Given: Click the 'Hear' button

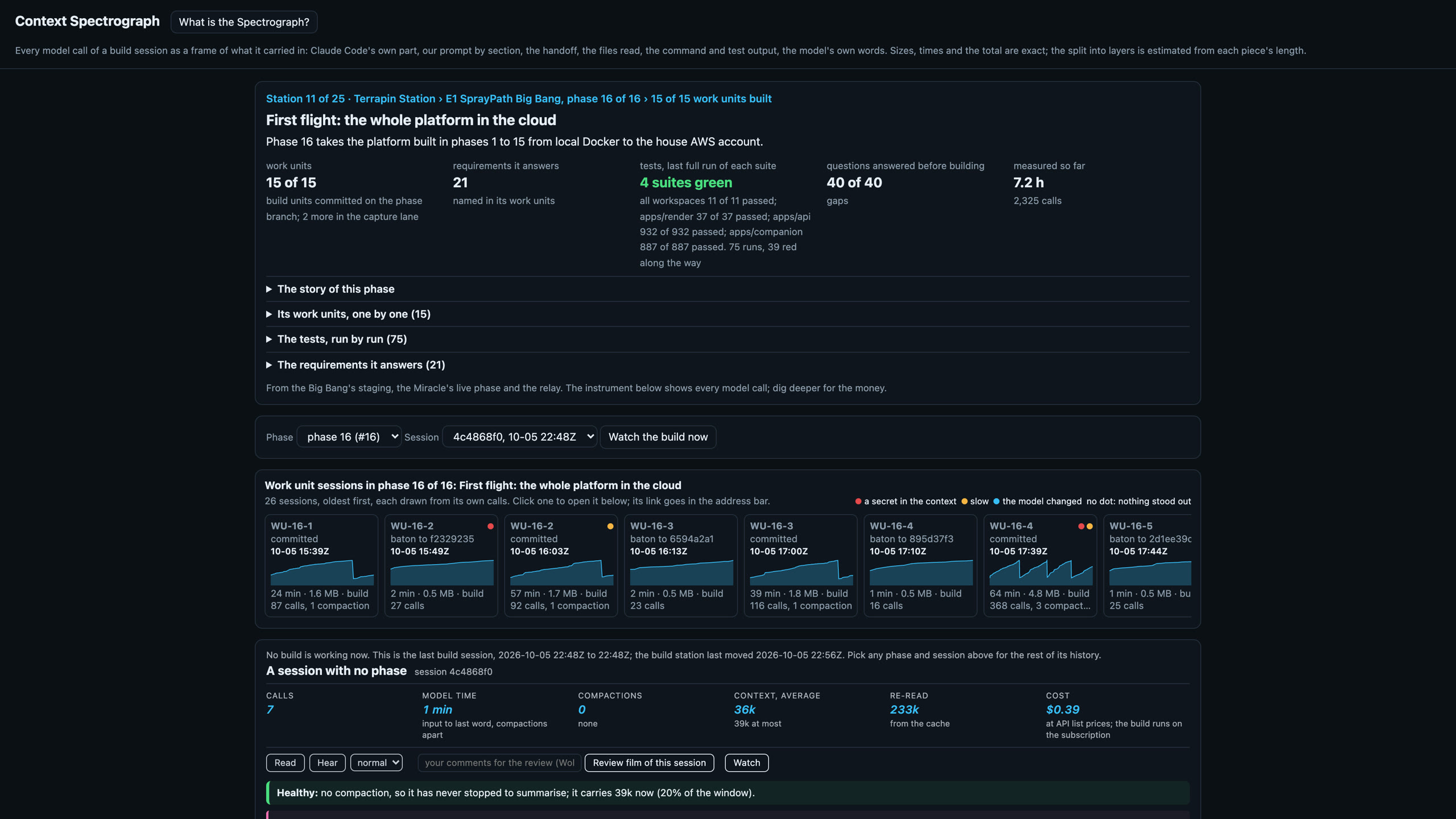Looking at the screenshot, I should (327, 763).
